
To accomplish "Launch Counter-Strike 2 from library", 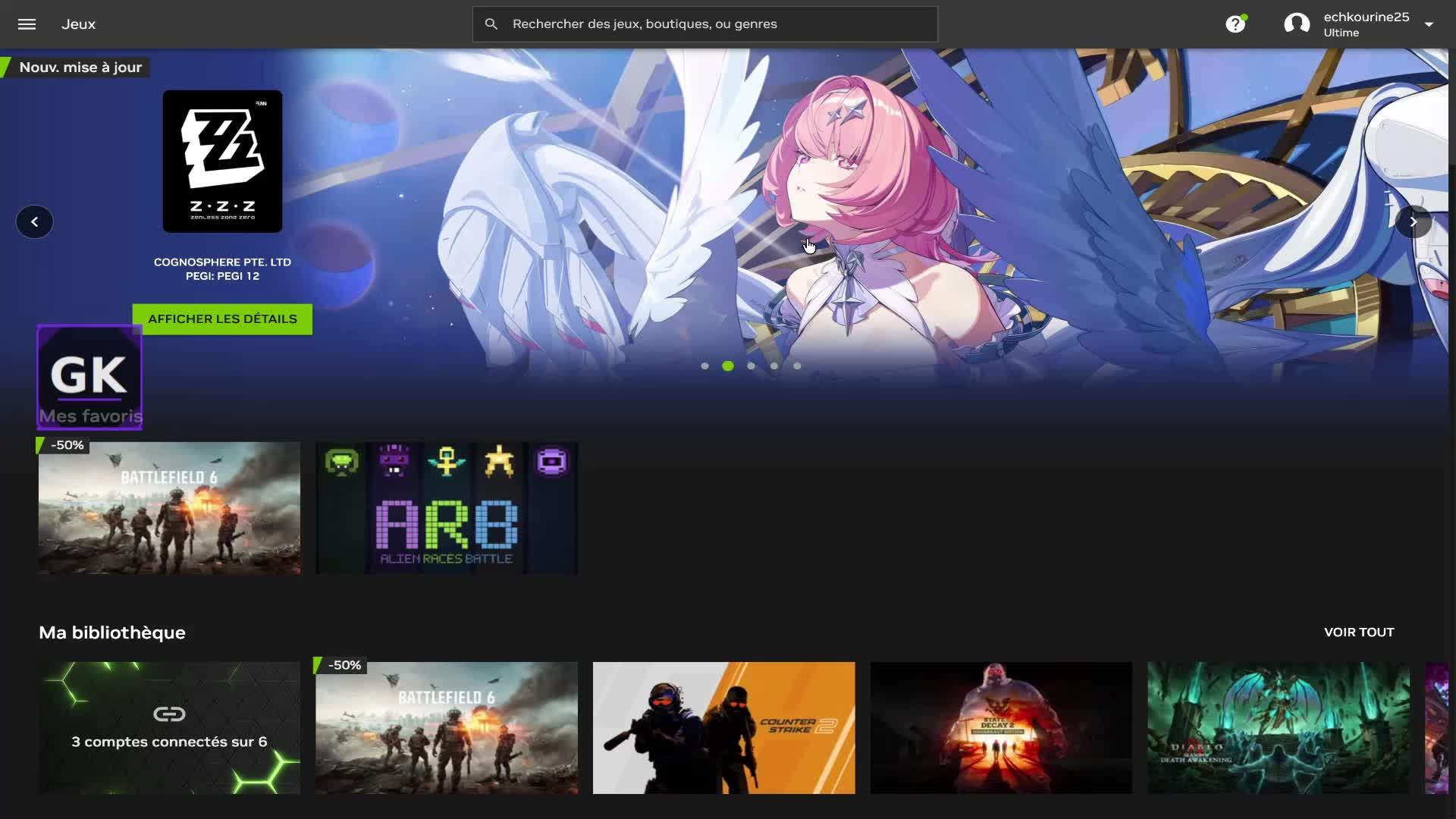I will pyautogui.click(x=724, y=728).
